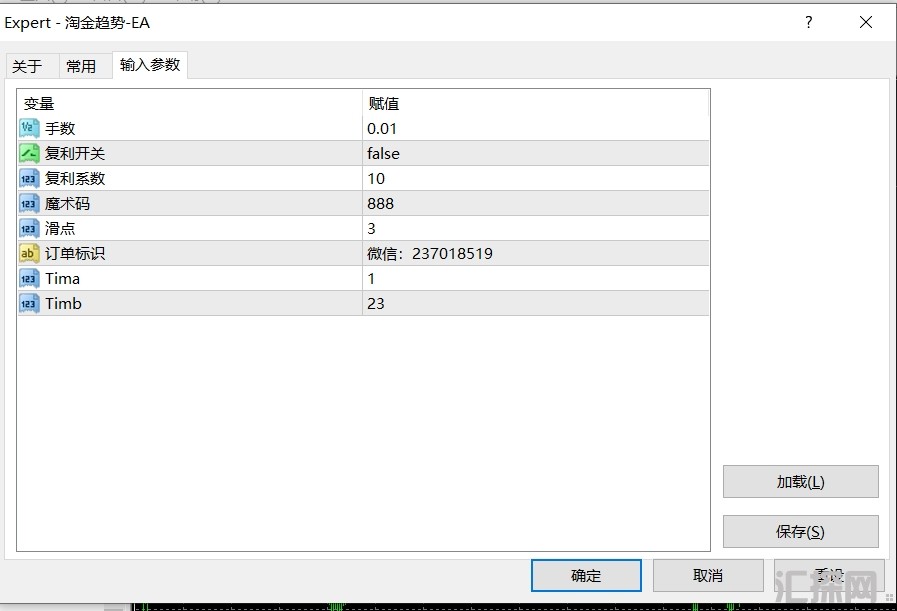The image size is (897, 611).
Task: Click the 滑点 integer type icon
Action: [x=29, y=228]
